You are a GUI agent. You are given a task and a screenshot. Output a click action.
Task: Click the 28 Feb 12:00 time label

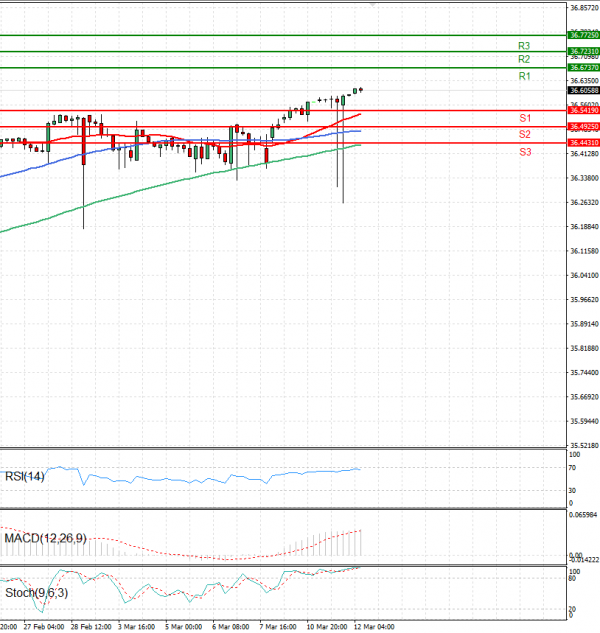(x=91, y=627)
